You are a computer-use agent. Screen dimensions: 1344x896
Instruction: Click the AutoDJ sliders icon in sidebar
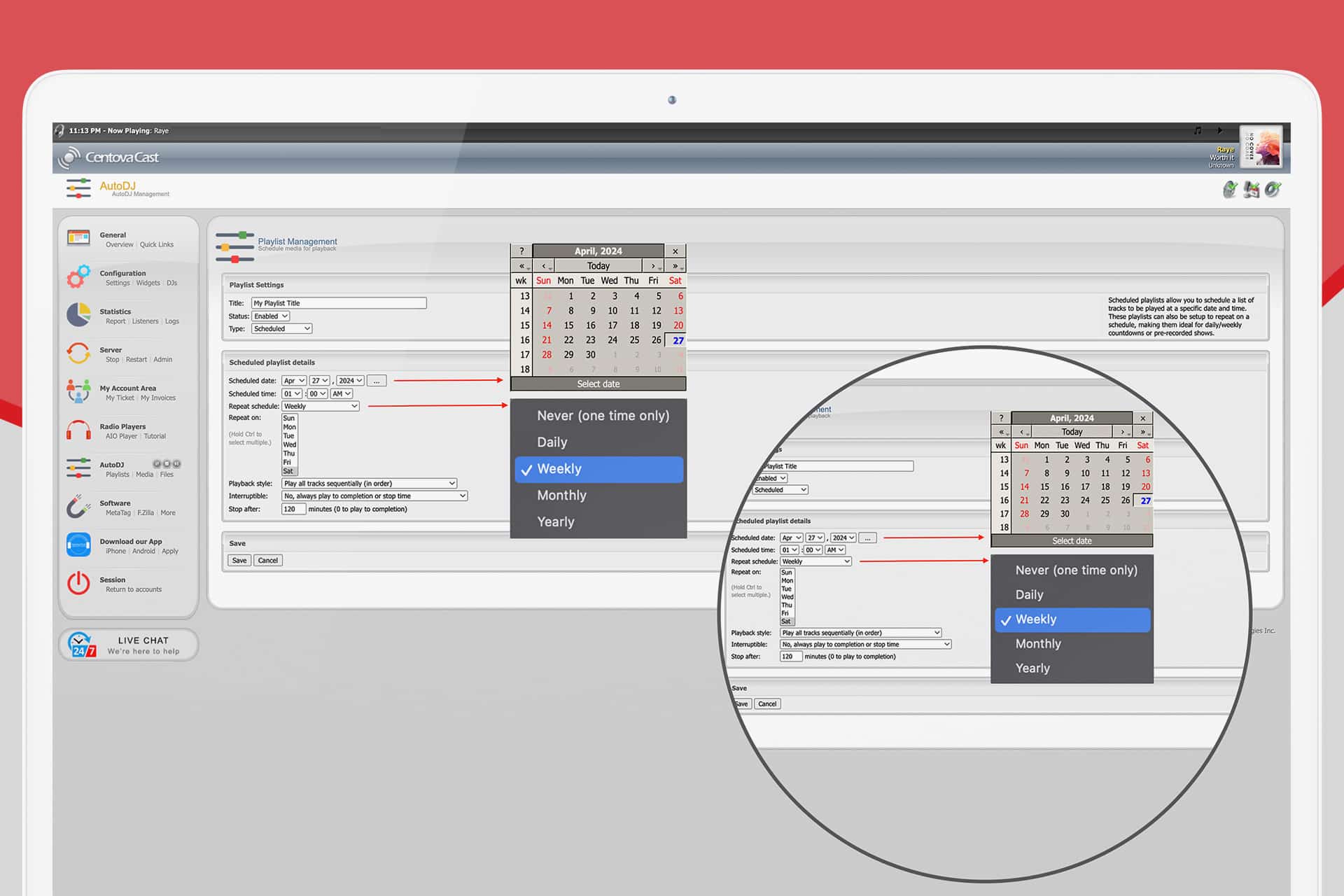[x=78, y=468]
